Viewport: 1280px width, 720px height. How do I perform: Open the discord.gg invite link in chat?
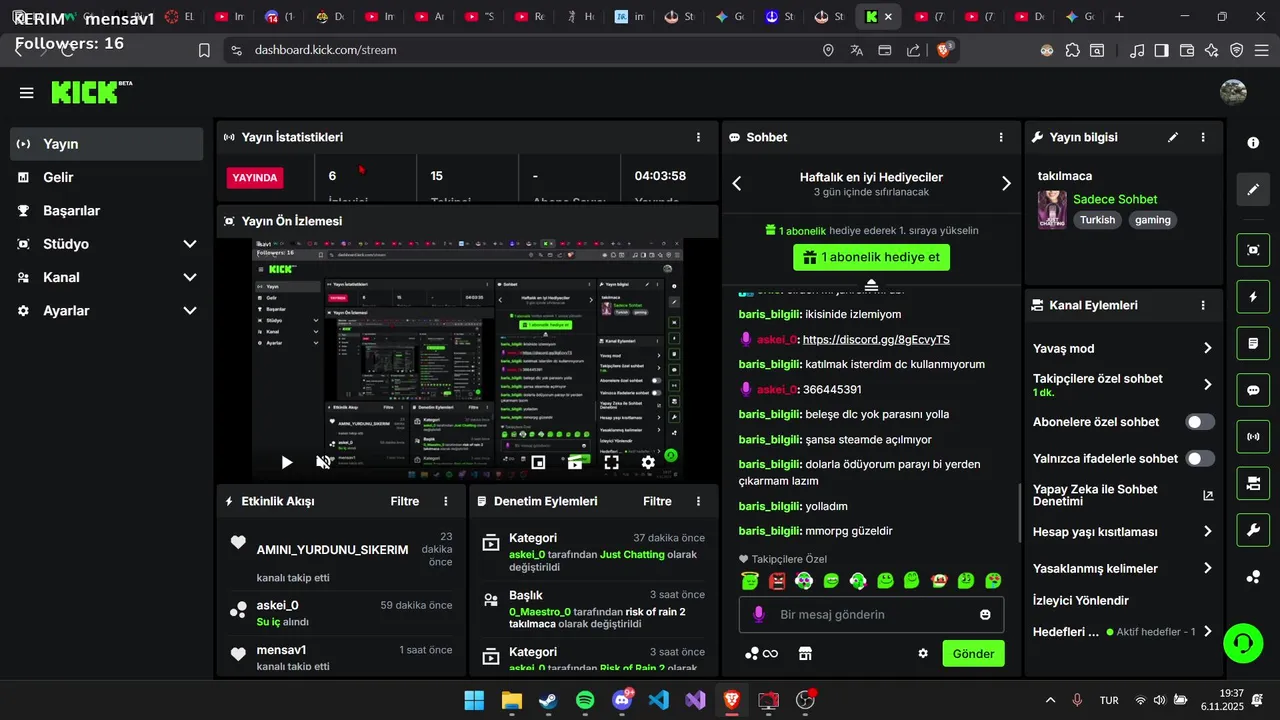click(x=876, y=340)
